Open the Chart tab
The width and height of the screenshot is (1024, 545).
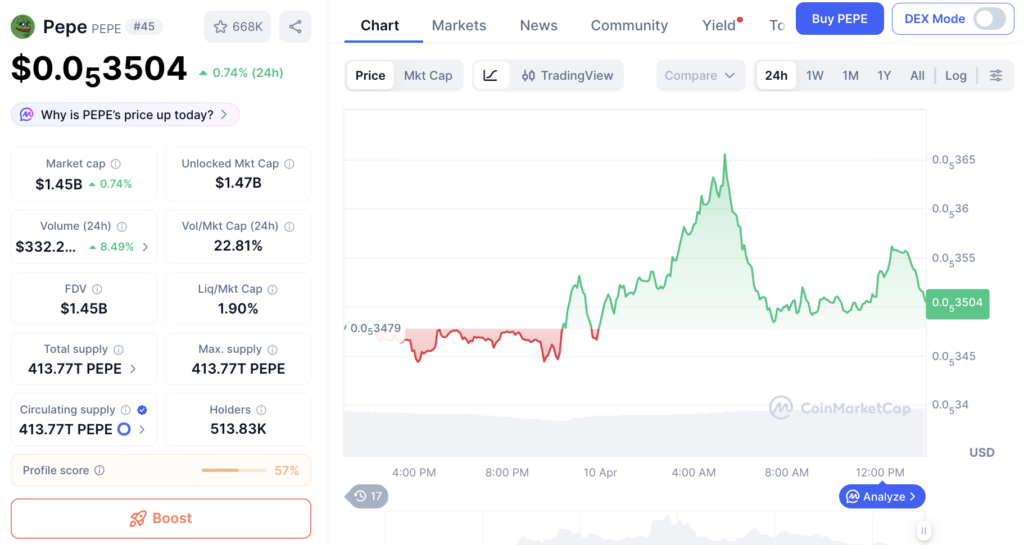pos(379,25)
